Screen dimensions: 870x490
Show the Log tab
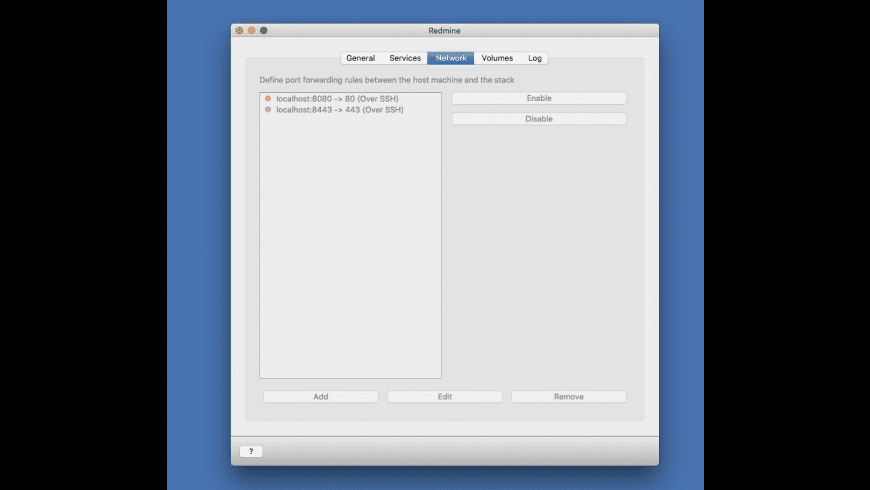click(x=535, y=58)
